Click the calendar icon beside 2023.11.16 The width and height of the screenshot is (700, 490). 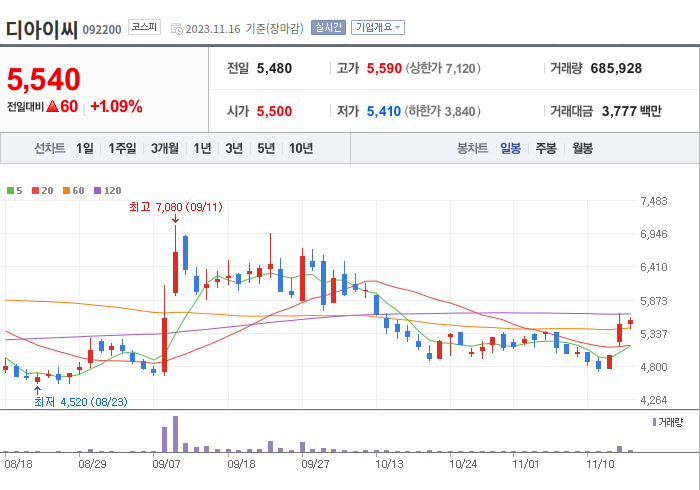[177, 29]
